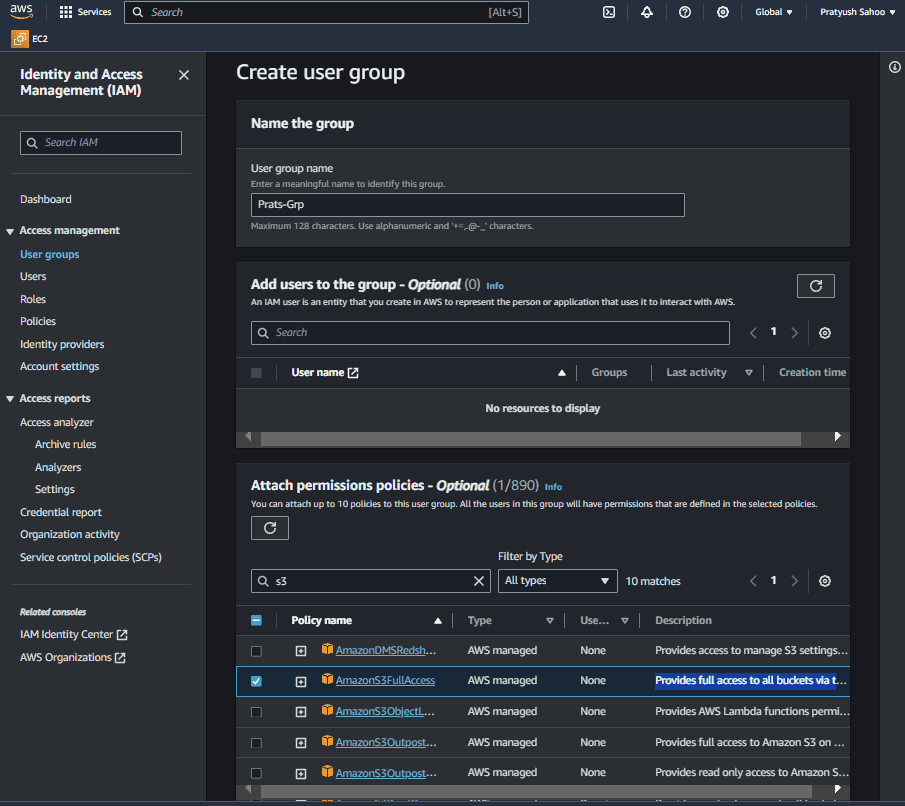905x806 pixels.
Task: Open Policies in the IAM sidebar
Action: (38, 321)
